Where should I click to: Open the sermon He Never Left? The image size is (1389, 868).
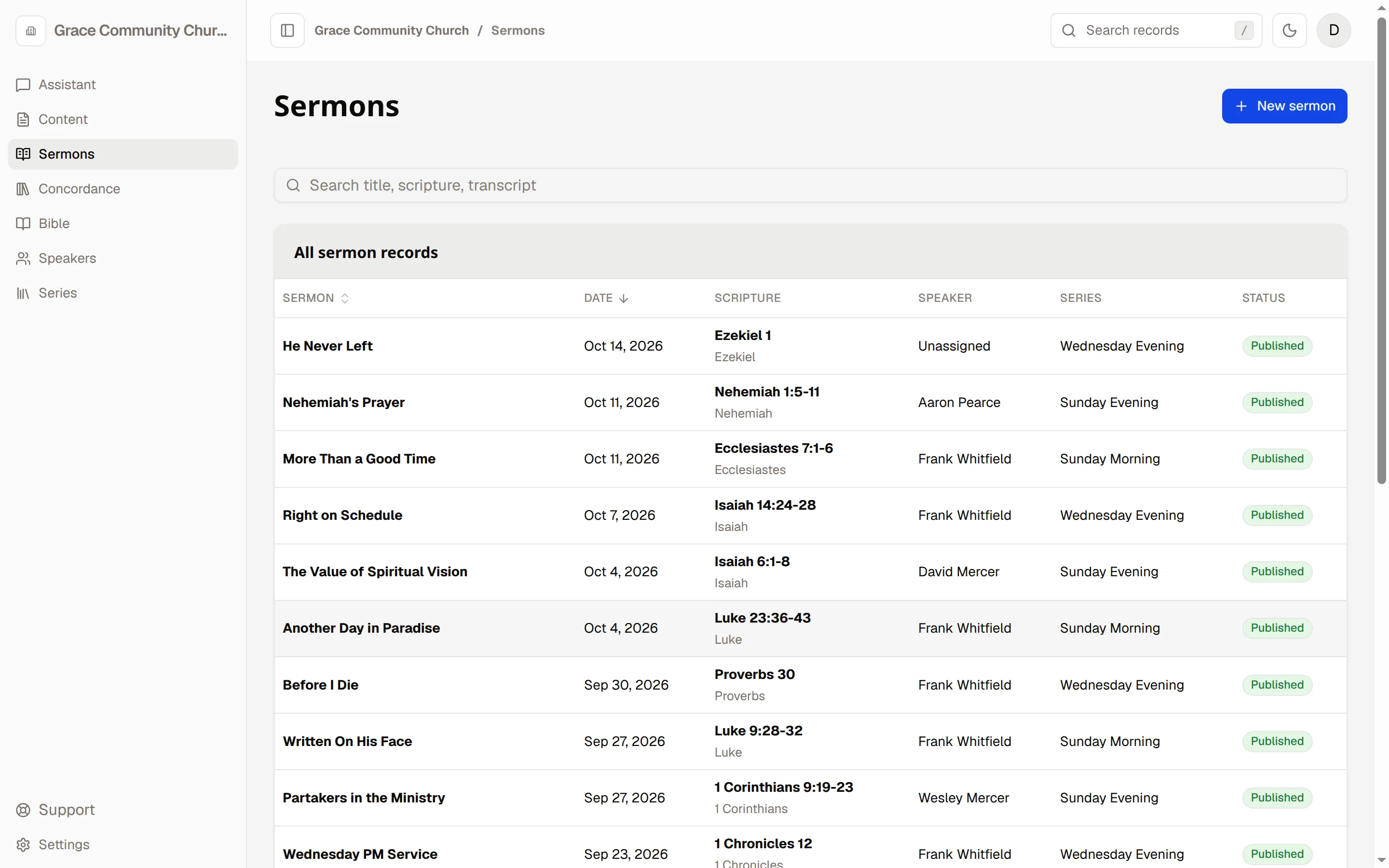[x=327, y=346]
